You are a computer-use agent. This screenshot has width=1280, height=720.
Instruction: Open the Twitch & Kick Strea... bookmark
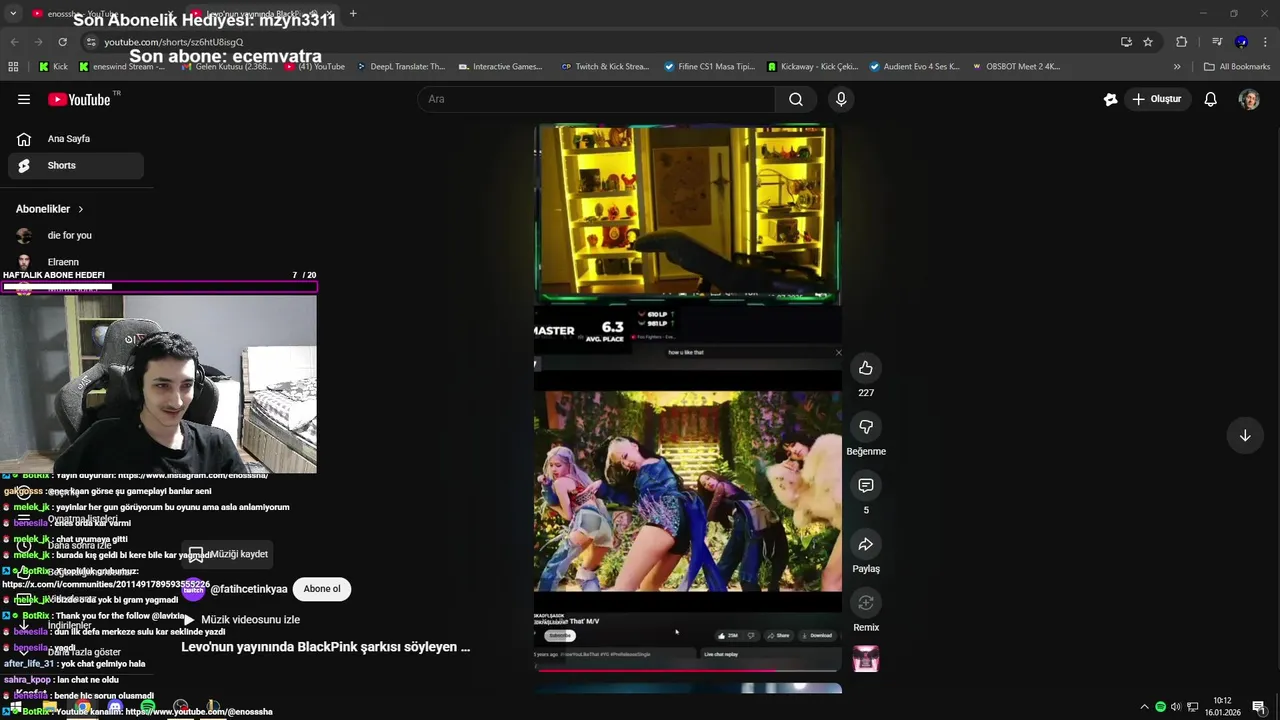(606, 67)
